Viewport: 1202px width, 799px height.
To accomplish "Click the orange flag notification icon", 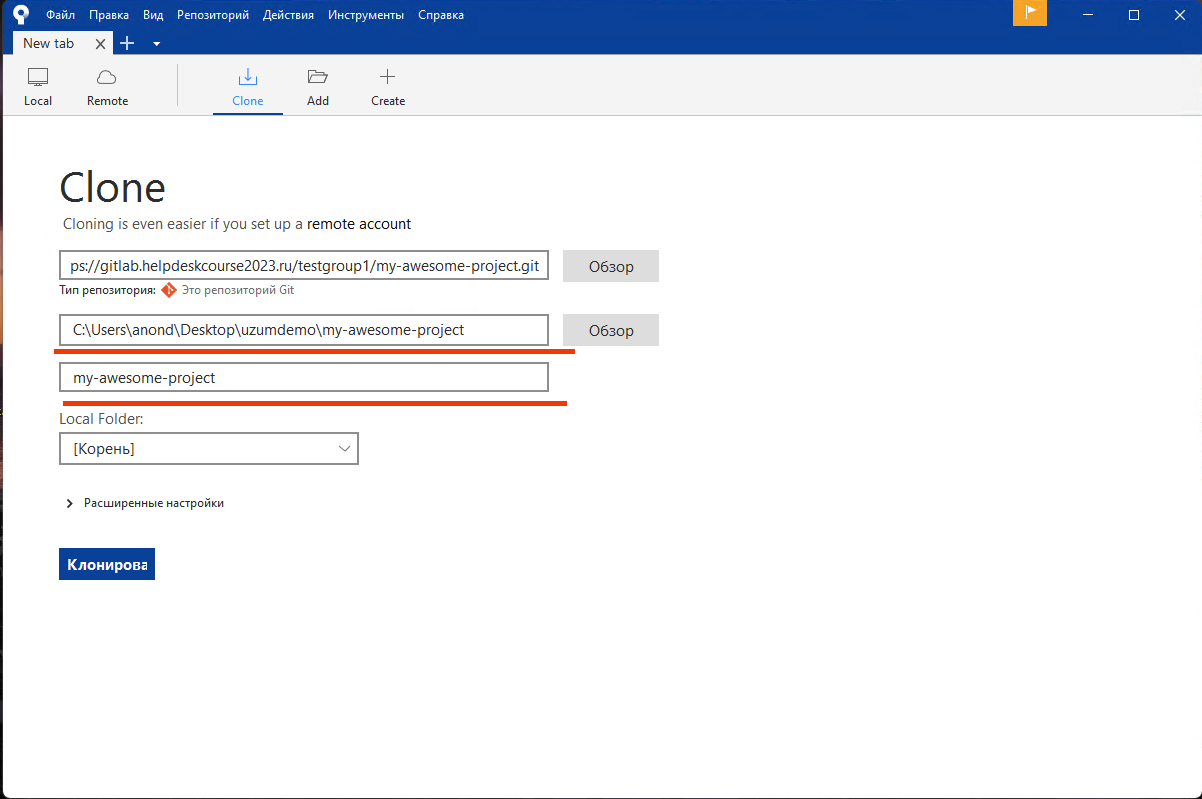I will click(1029, 14).
